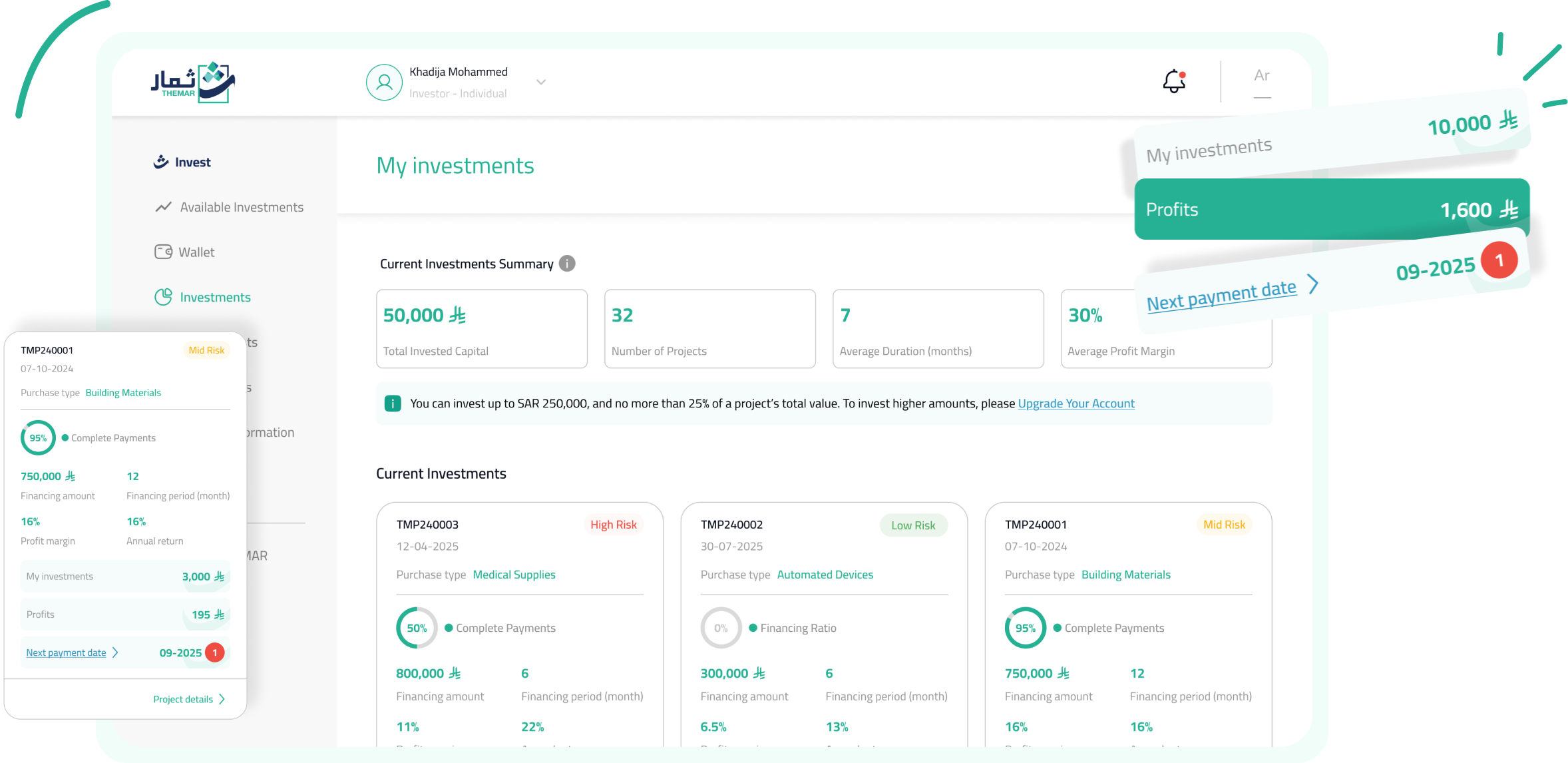Click the info icon beside Current Investments Summary

567,264
